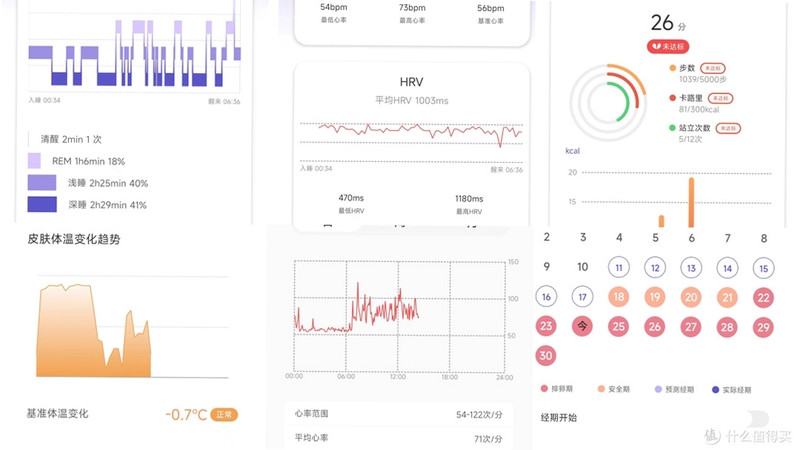Click the 56bpm baseline heart rate
The image size is (800, 450).
tap(491, 8)
